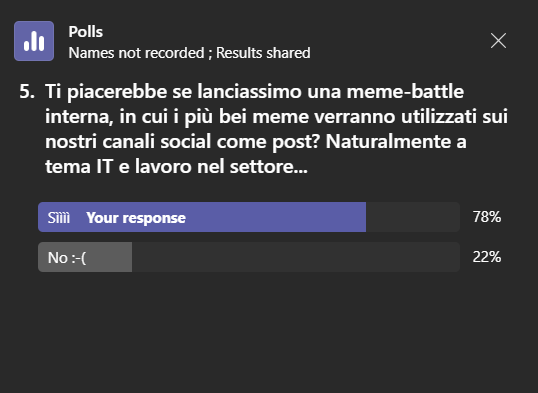
Task: Click the unfilled part of the Siiì bar
Action: click(x=413, y=217)
